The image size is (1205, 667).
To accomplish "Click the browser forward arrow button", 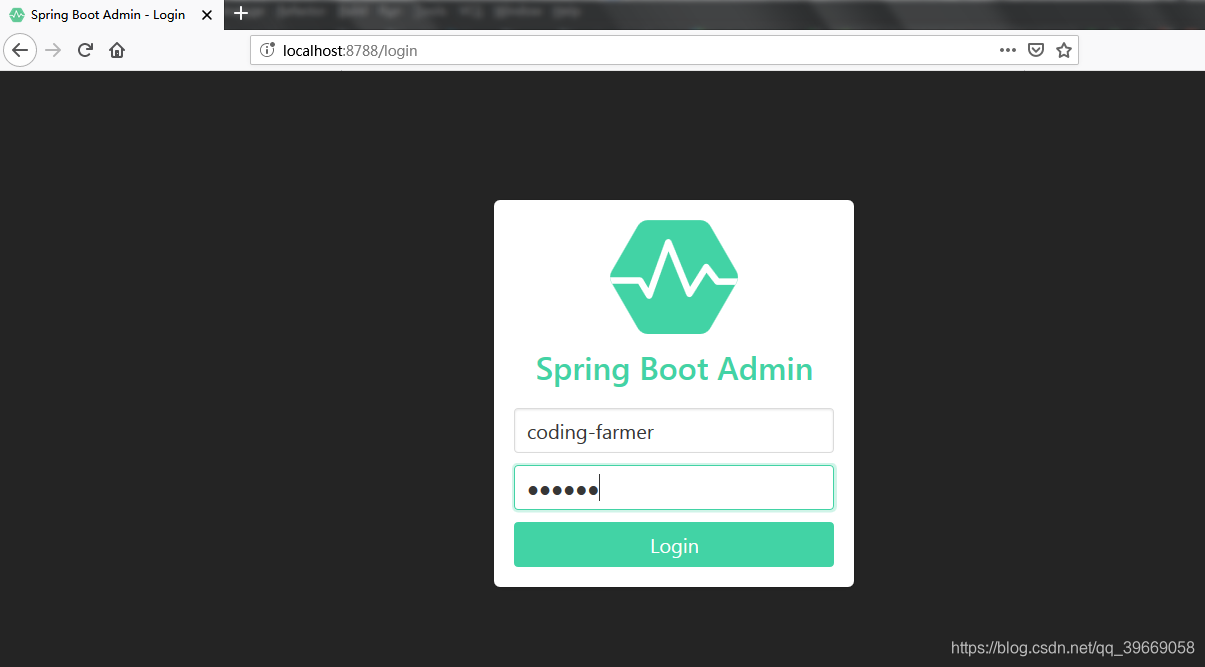I will click(x=53, y=50).
